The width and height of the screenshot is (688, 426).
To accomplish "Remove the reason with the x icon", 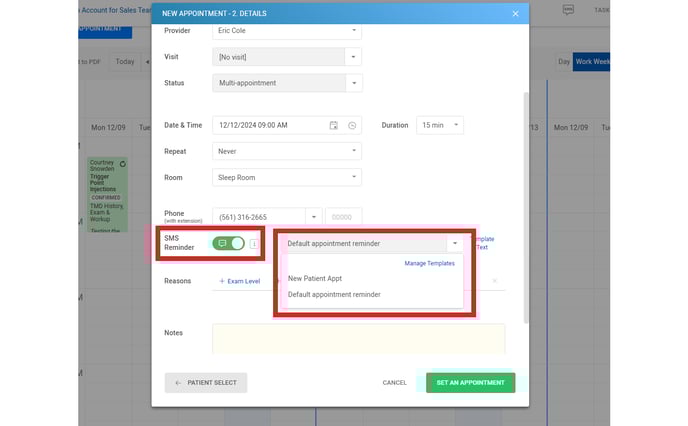I will coord(494,281).
